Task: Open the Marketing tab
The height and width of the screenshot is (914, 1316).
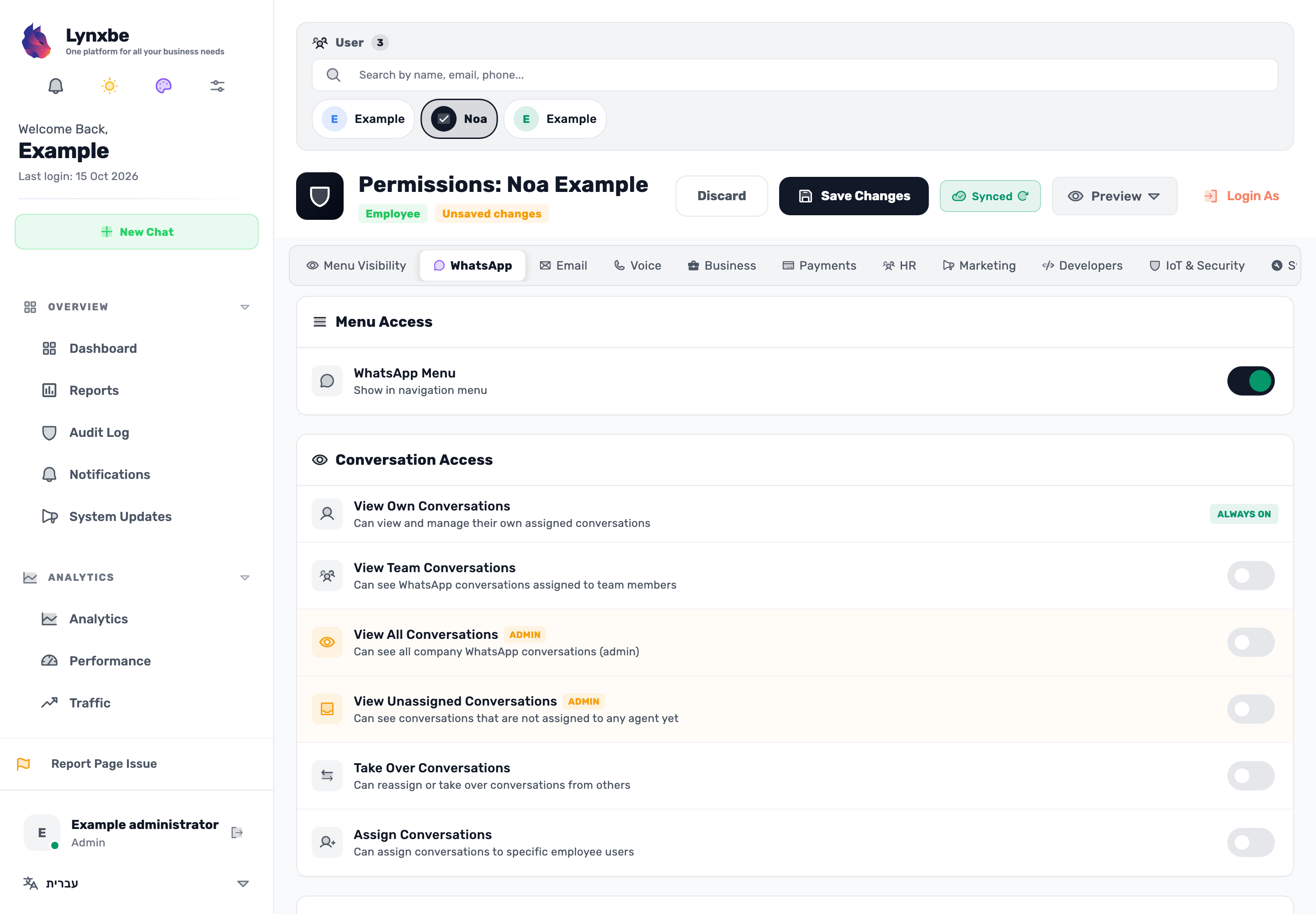Action: pyautogui.click(x=979, y=266)
